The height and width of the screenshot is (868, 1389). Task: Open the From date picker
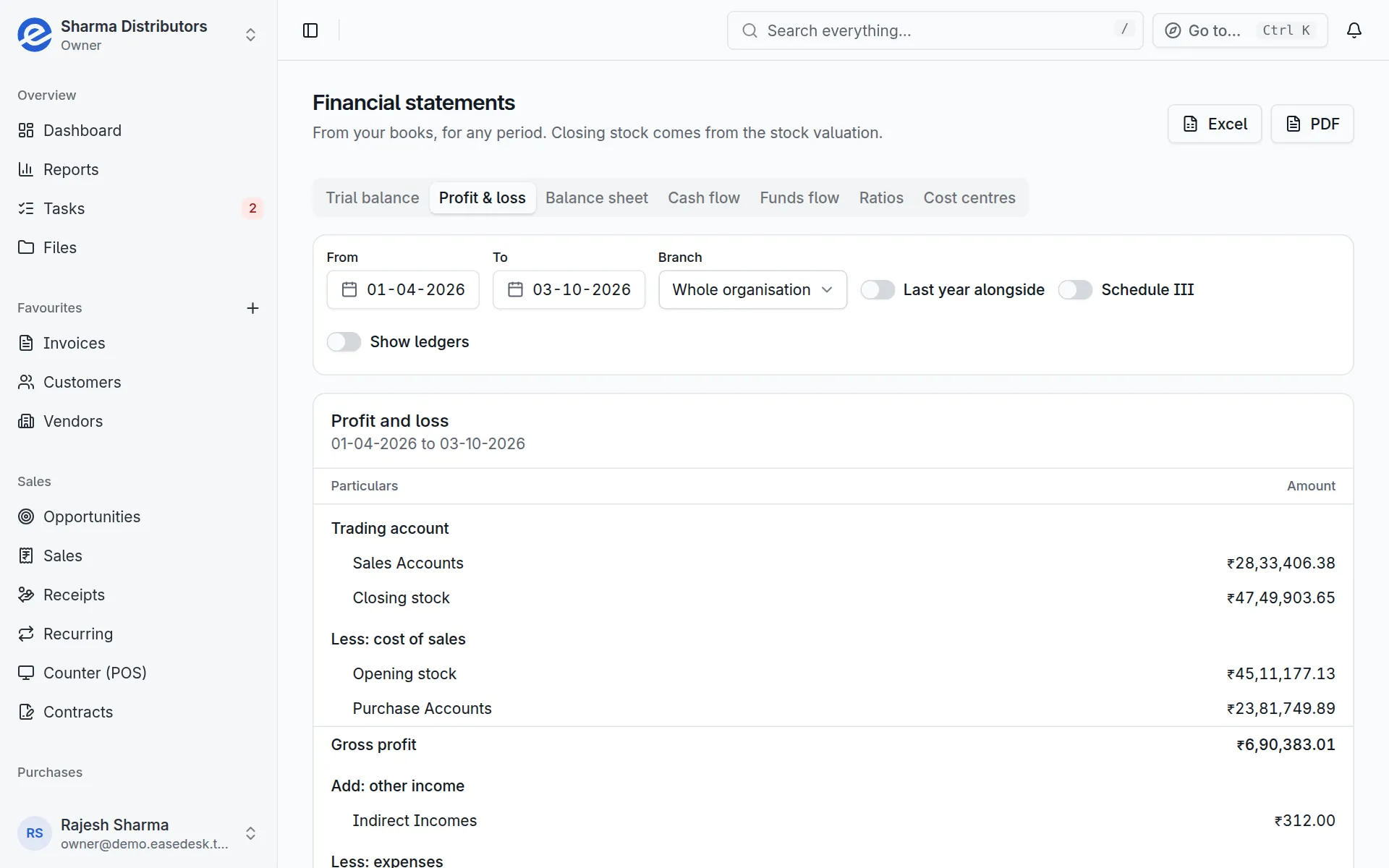(x=403, y=290)
